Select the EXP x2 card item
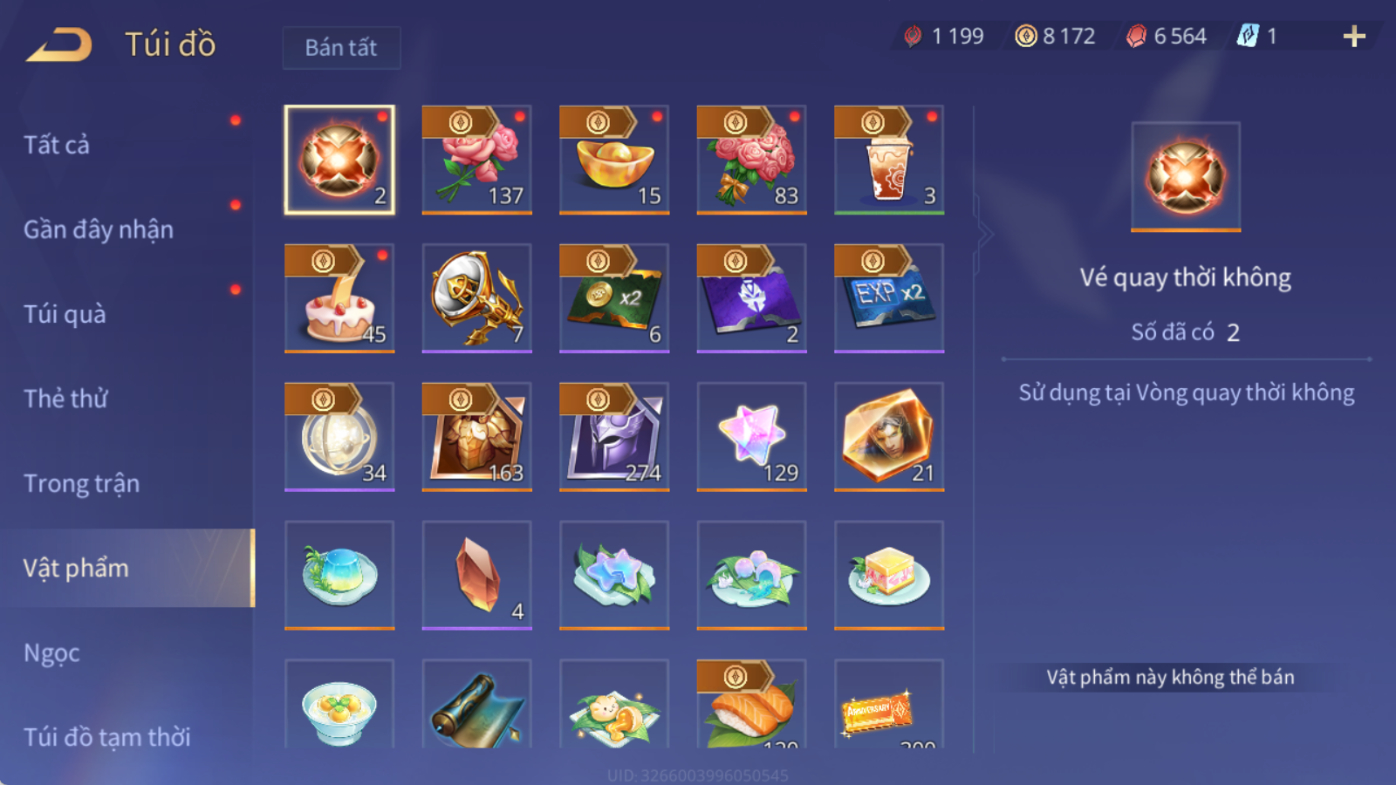 tap(889, 298)
